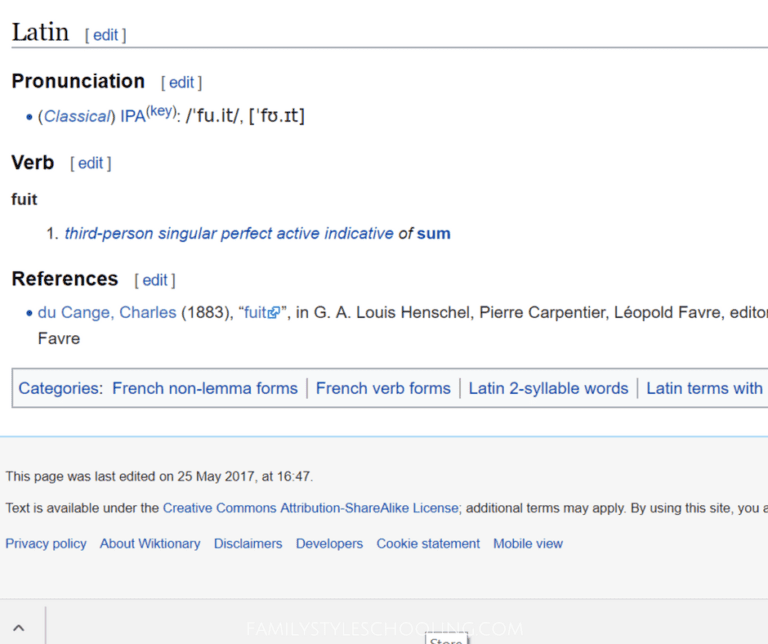Click edit beside the Verb heading
This screenshot has width=768, height=644.
[x=90, y=163]
